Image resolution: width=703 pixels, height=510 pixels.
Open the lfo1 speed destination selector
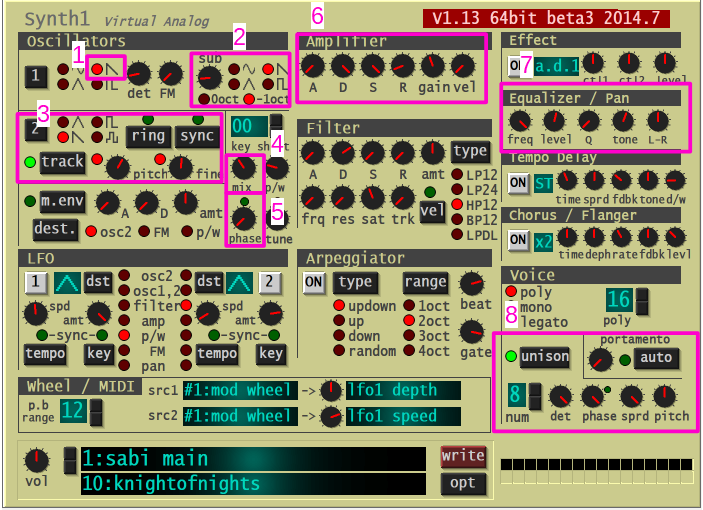point(403,416)
